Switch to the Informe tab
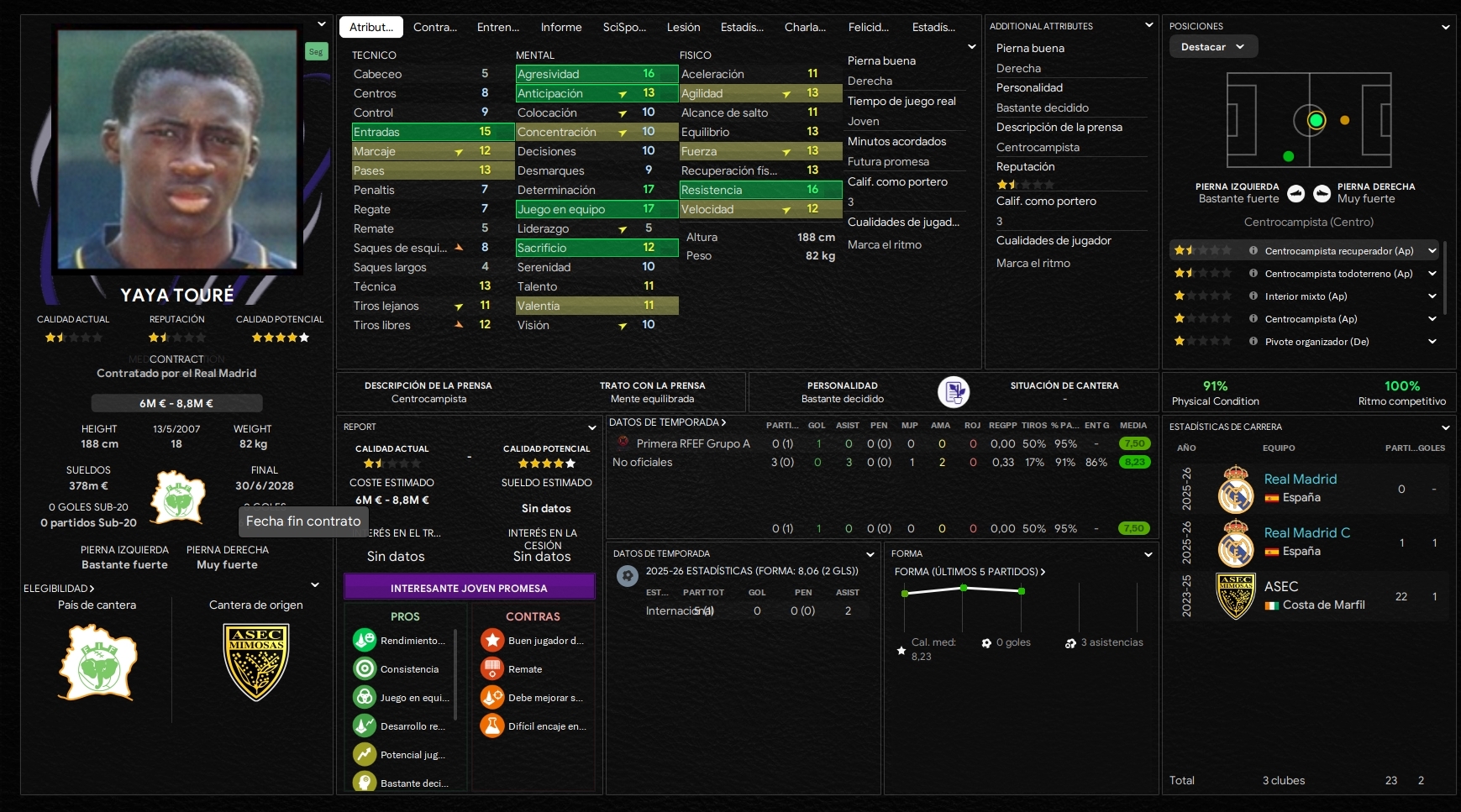Image resolution: width=1461 pixels, height=812 pixels. [561, 27]
